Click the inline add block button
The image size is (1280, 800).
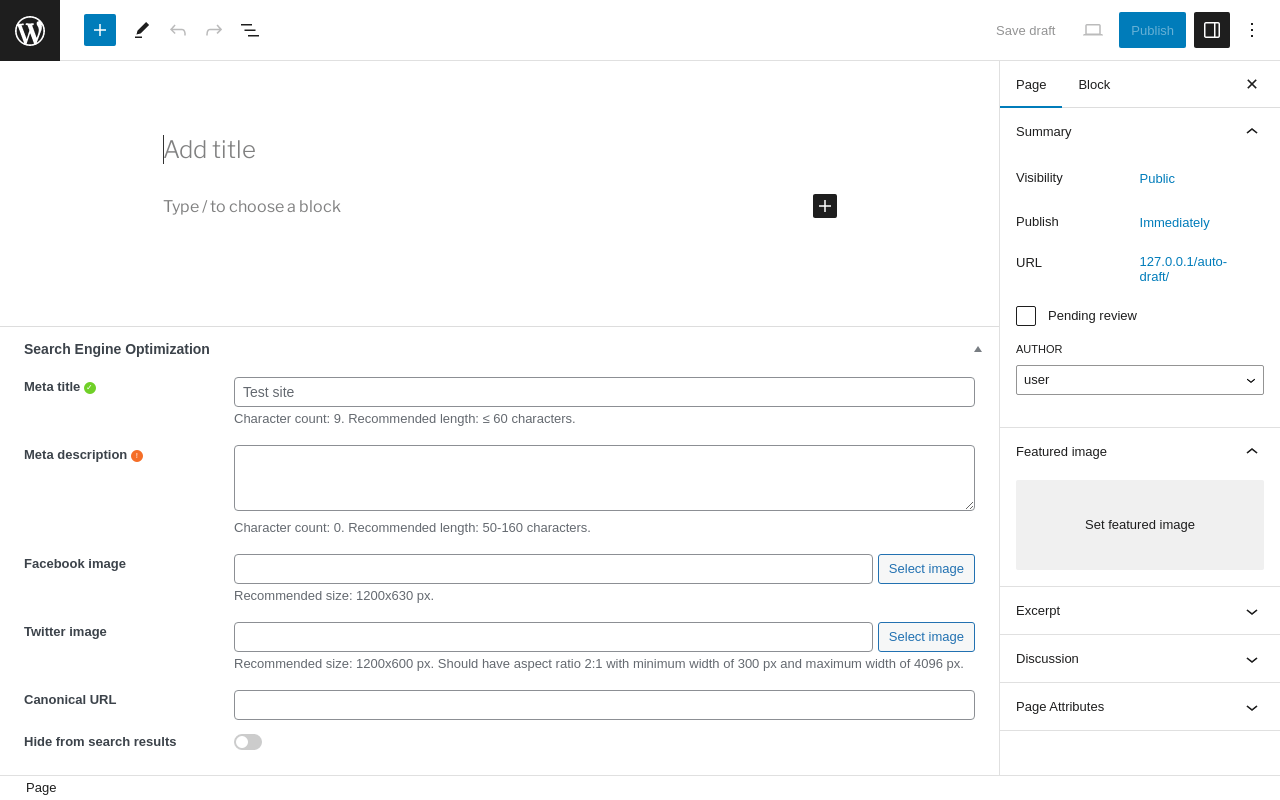825,206
